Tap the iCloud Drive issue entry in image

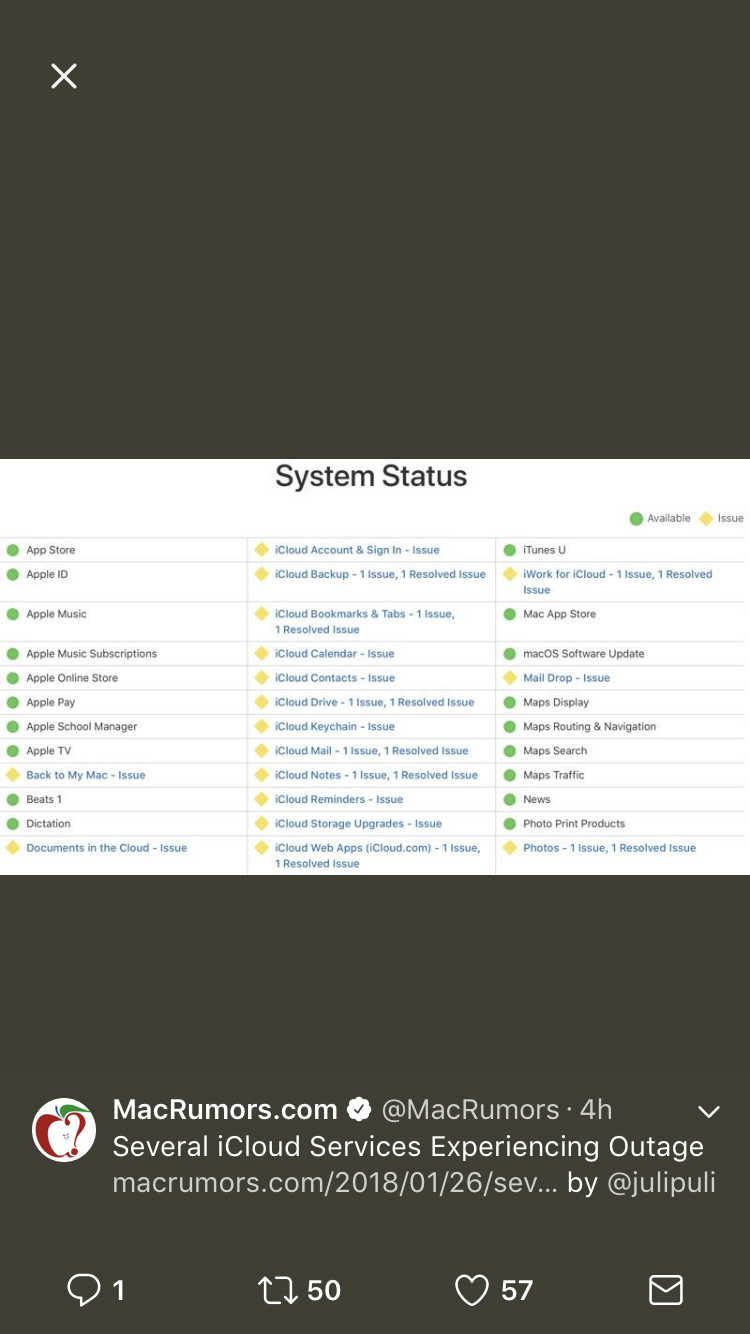pyautogui.click(x=374, y=702)
